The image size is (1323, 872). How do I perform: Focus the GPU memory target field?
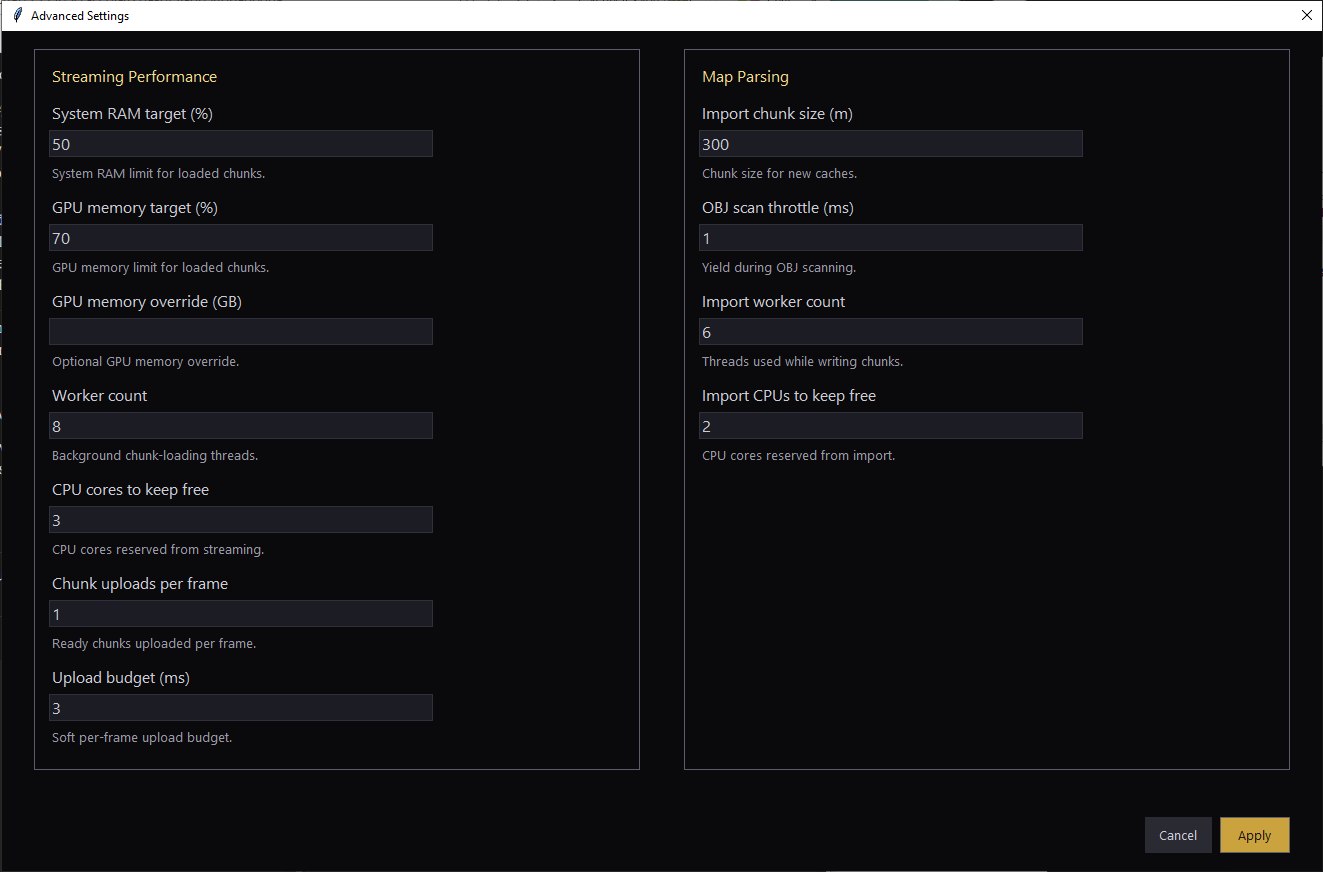pyautogui.click(x=241, y=238)
